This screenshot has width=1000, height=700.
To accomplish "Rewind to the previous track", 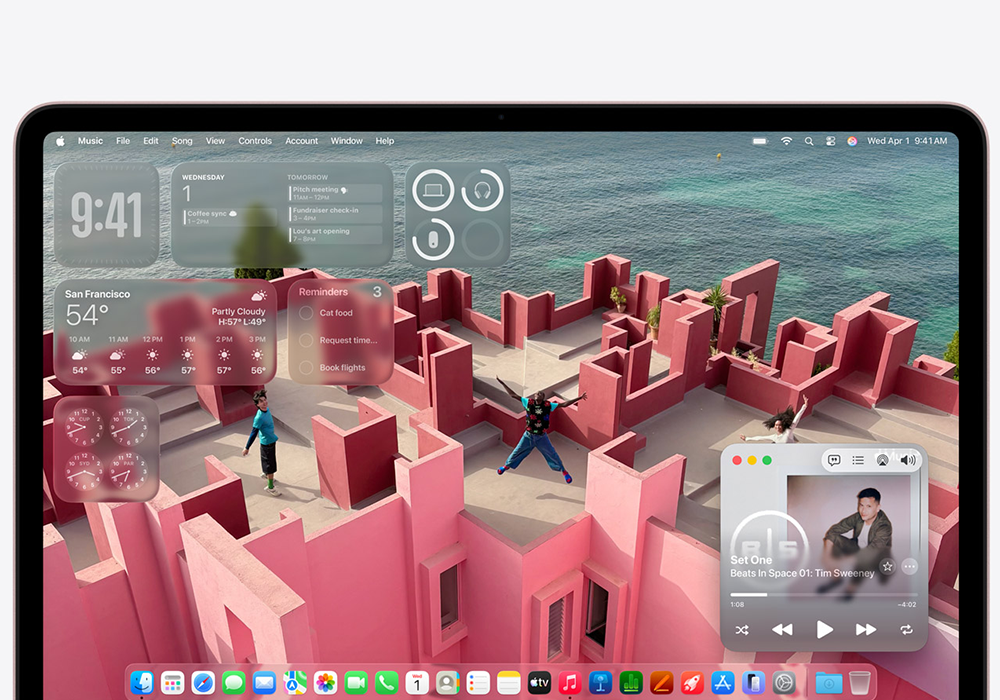I will (x=782, y=630).
